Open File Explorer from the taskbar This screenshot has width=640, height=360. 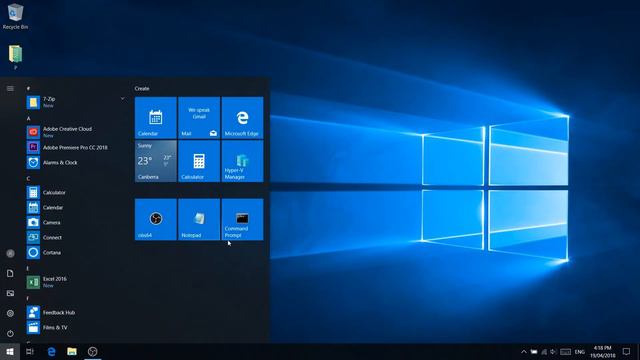tap(72, 351)
